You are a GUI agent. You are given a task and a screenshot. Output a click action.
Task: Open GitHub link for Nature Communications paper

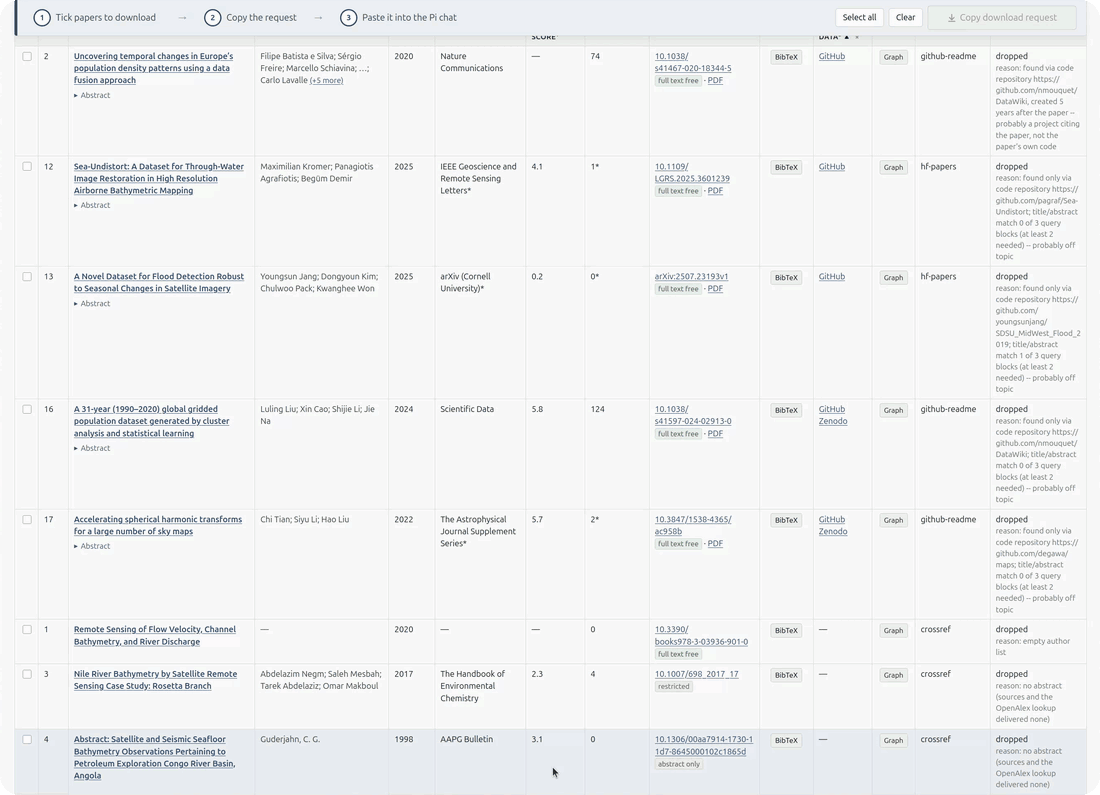pos(831,56)
